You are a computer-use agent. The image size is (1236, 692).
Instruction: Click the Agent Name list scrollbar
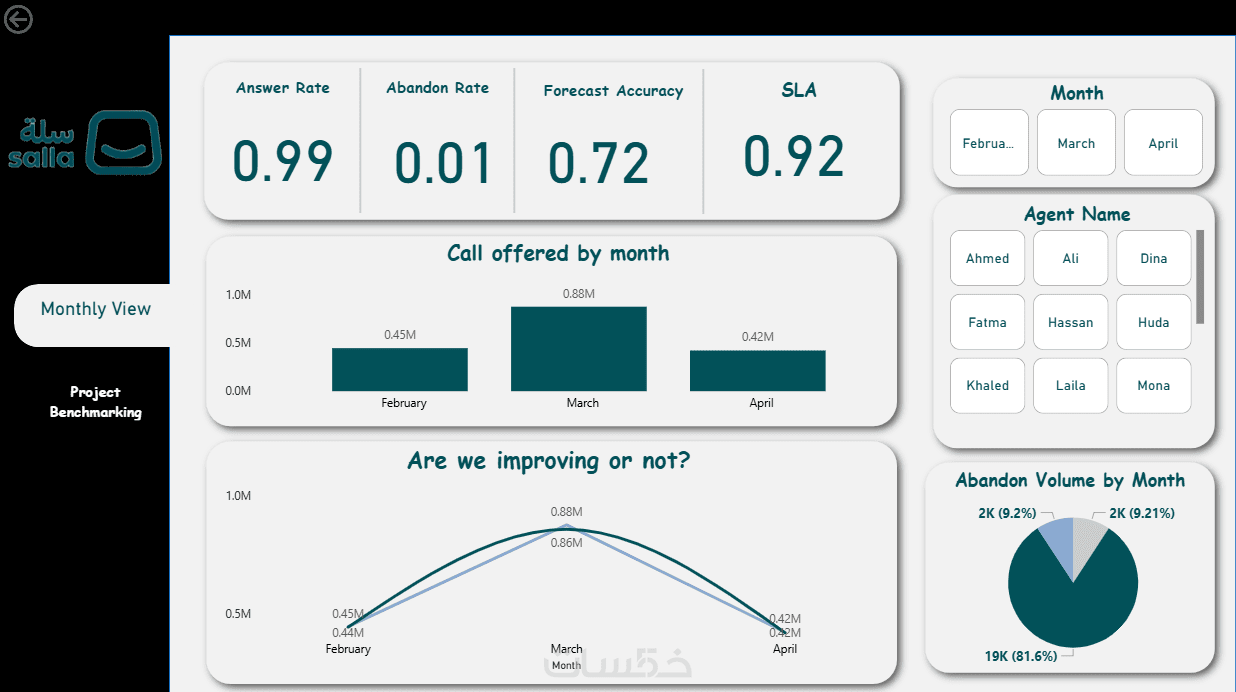click(1200, 277)
